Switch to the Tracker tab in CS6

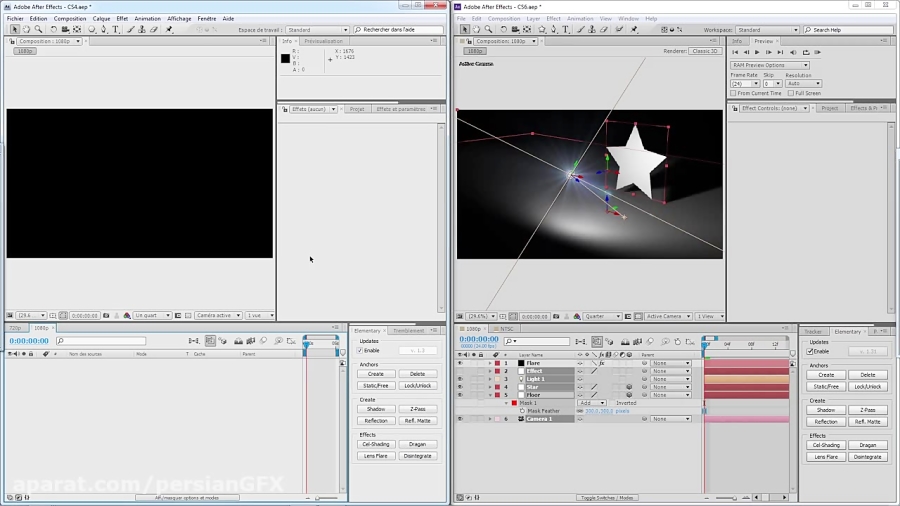813,332
